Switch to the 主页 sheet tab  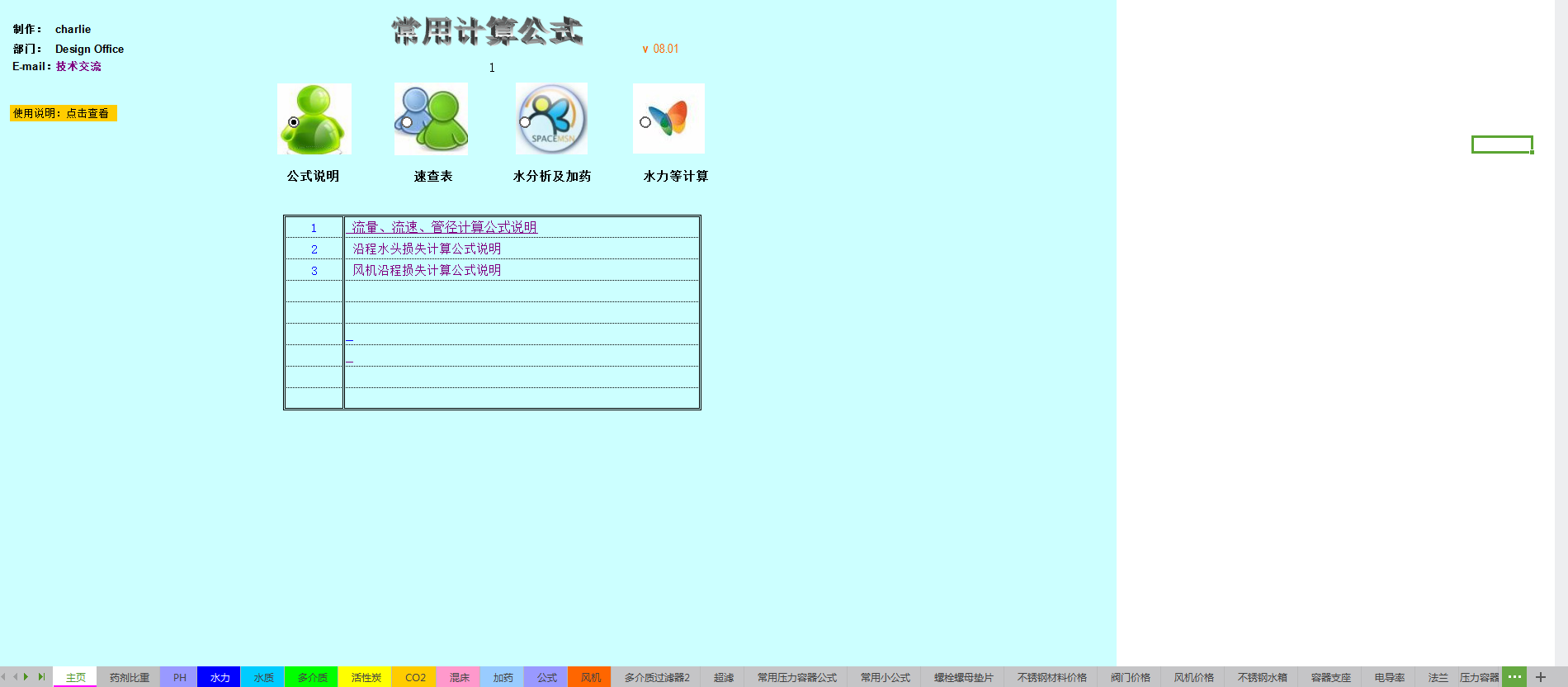tap(75, 677)
